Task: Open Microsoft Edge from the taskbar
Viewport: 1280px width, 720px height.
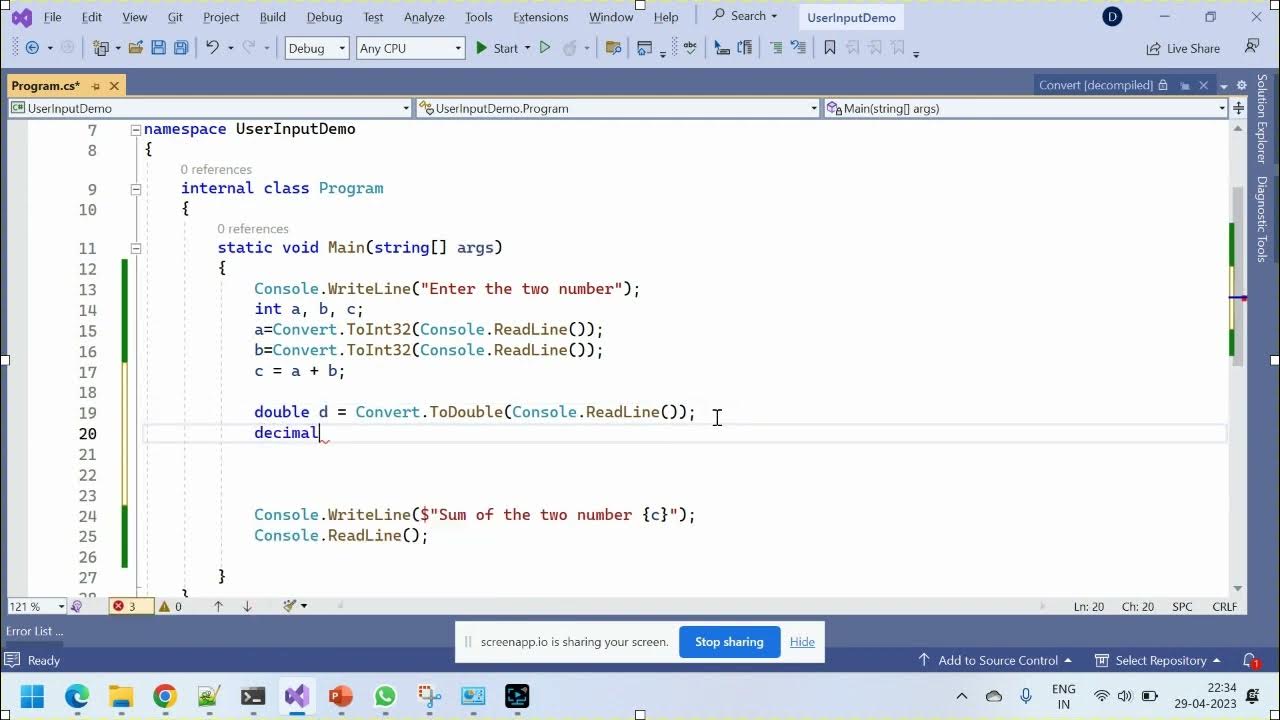Action: 77,696
